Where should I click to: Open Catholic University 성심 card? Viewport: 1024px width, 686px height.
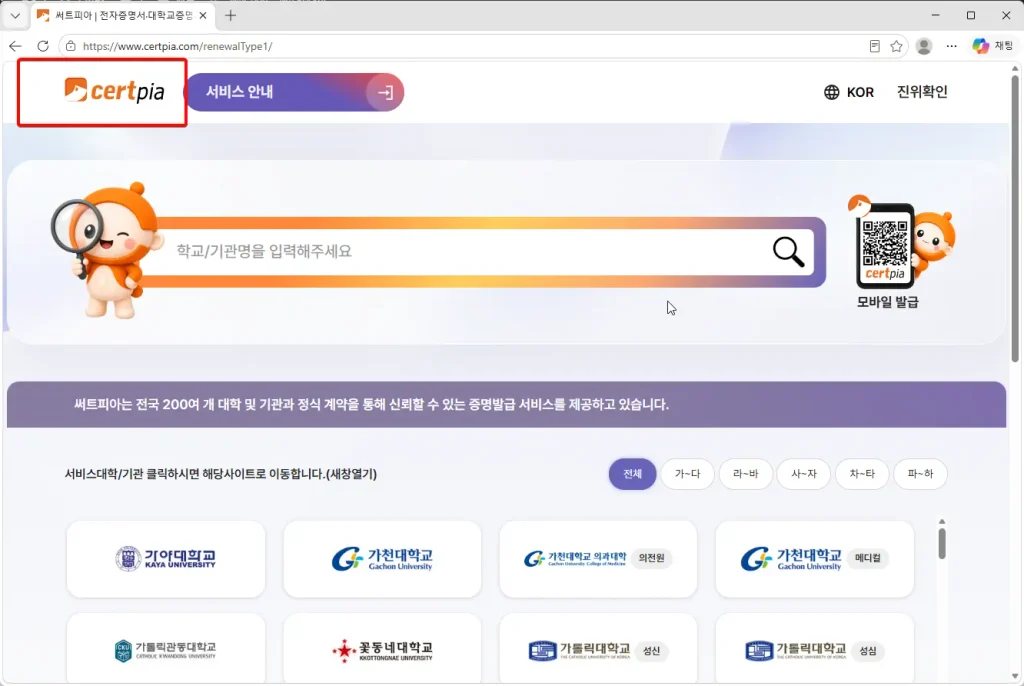click(814, 649)
